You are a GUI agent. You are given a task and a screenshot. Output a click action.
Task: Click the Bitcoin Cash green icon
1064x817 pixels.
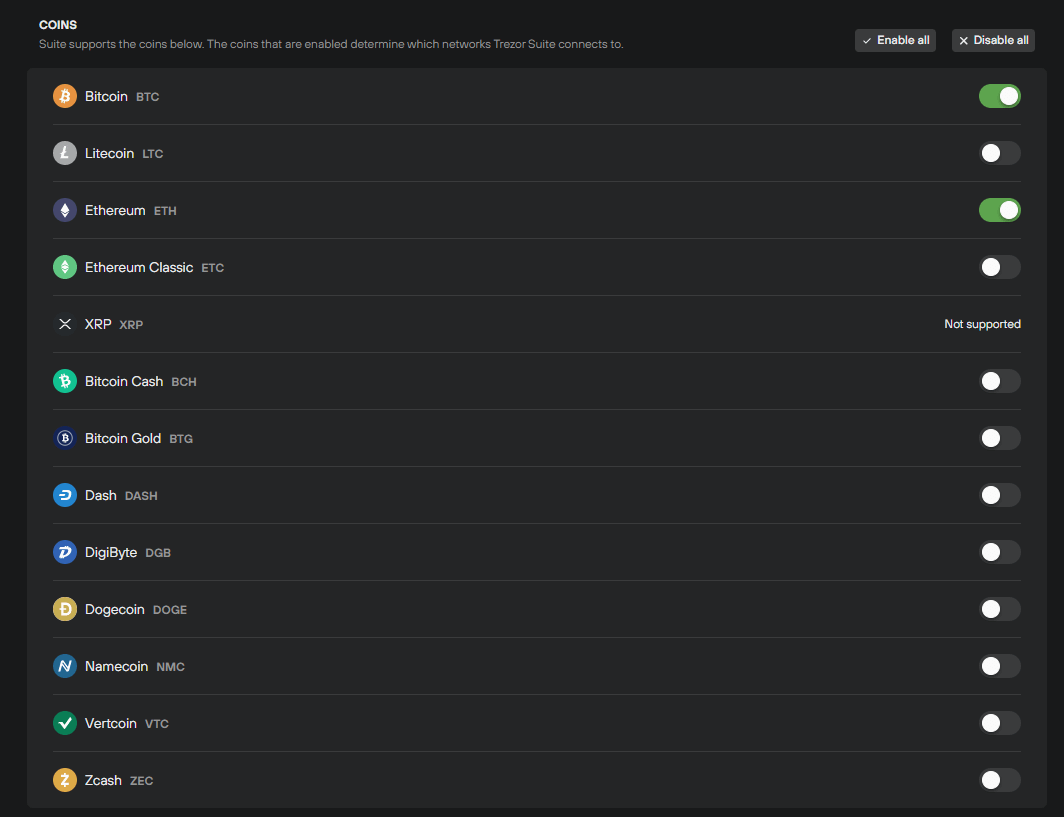64,381
